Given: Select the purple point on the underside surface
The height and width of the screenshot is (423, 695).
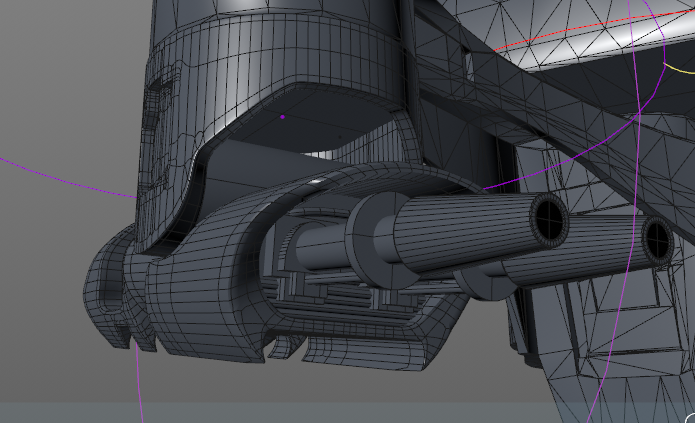Looking at the screenshot, I should point(283,117).
